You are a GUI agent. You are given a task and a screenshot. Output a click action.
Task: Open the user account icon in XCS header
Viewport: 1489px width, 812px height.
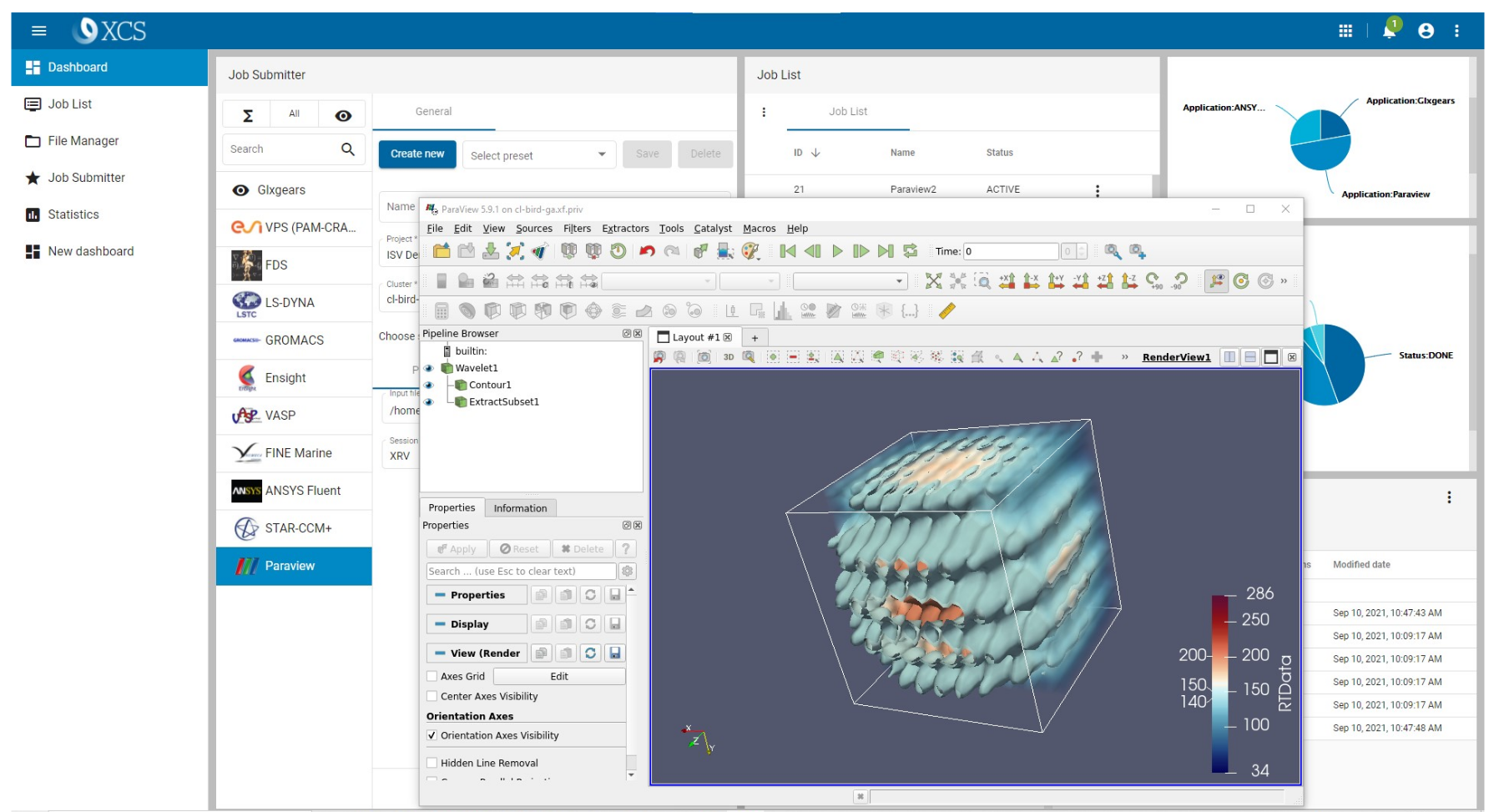click(1426, 31)
